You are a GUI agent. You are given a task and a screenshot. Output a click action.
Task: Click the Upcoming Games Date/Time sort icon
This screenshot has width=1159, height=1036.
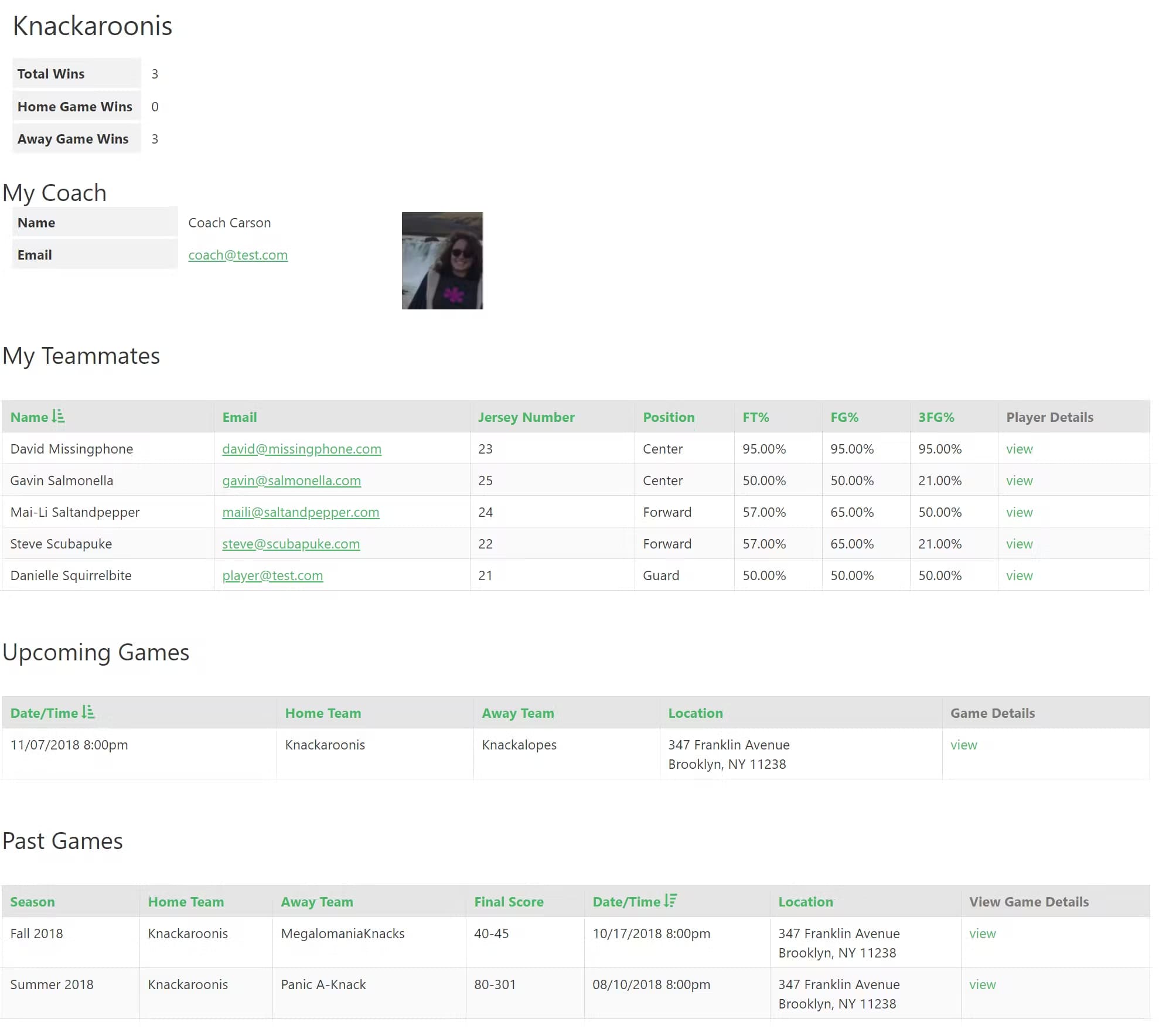click(x=88, y=713)
